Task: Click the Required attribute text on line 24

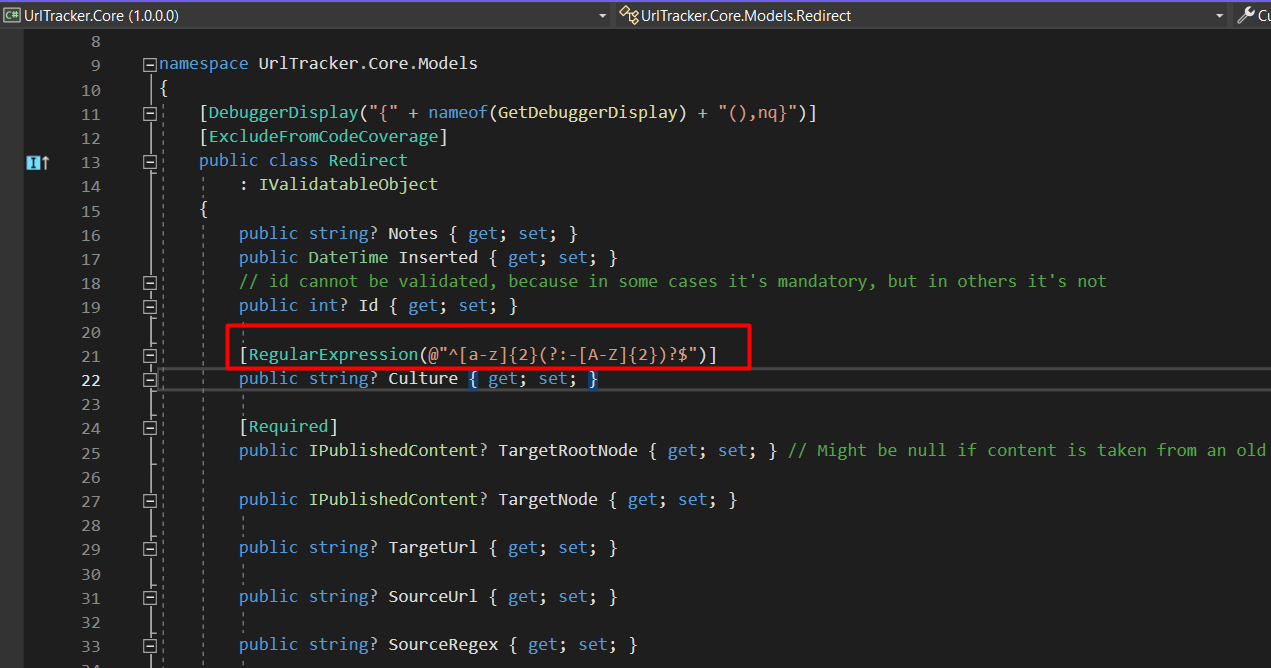Action: 289,426
